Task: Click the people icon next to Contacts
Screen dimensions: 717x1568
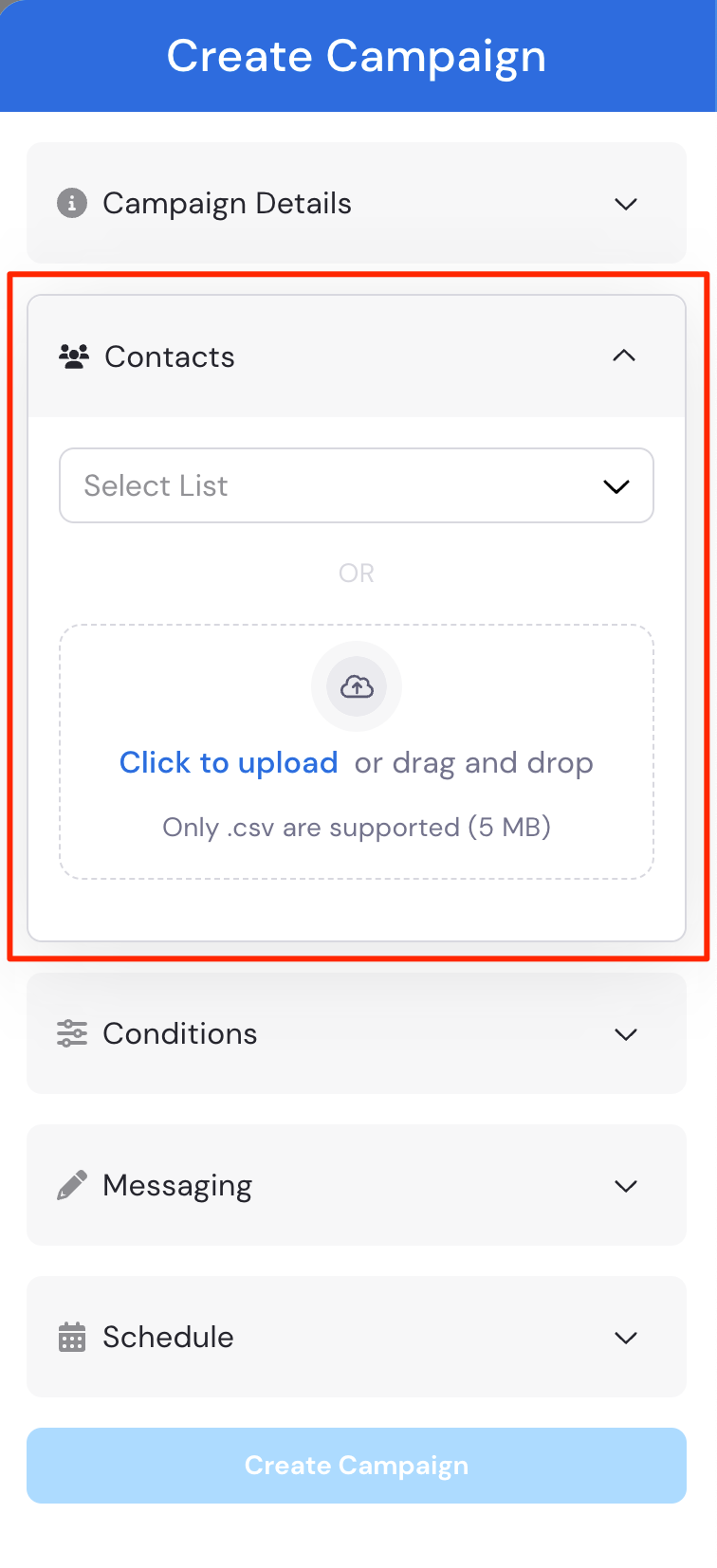Action: tap(74, 356)
